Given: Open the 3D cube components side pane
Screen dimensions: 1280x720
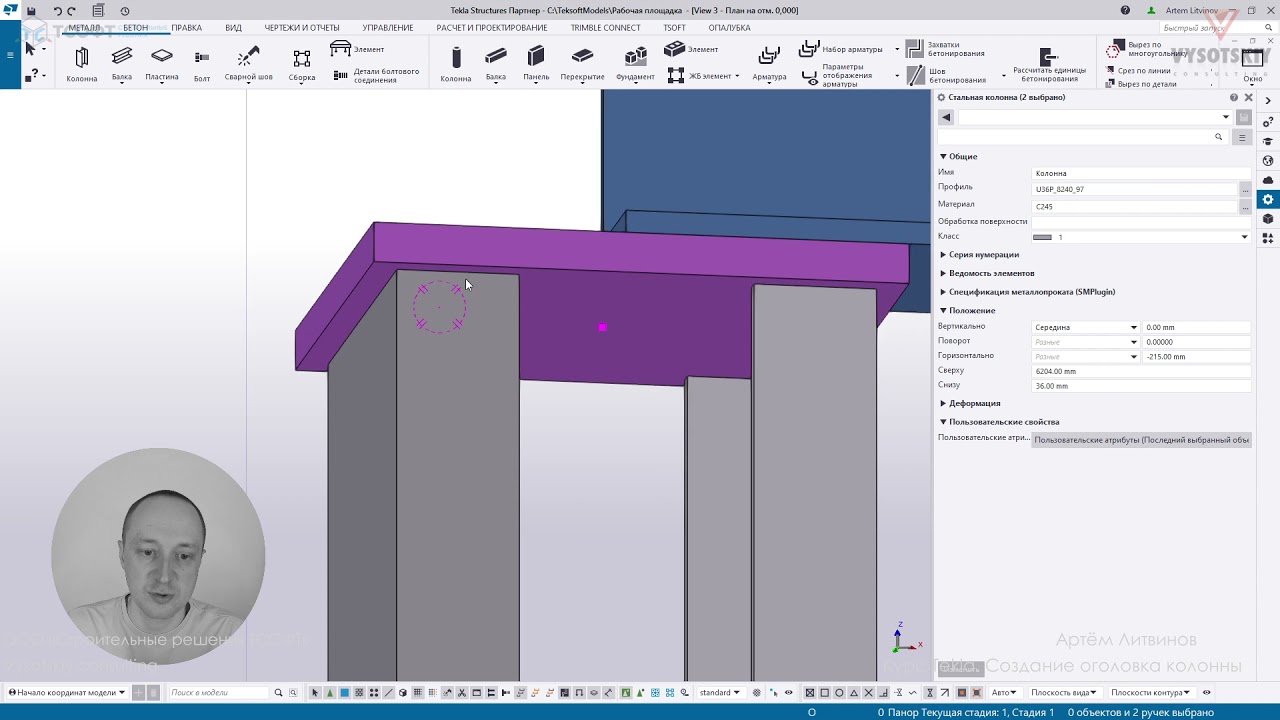Looking at the screenshot, I should (x=1268, y=218).
